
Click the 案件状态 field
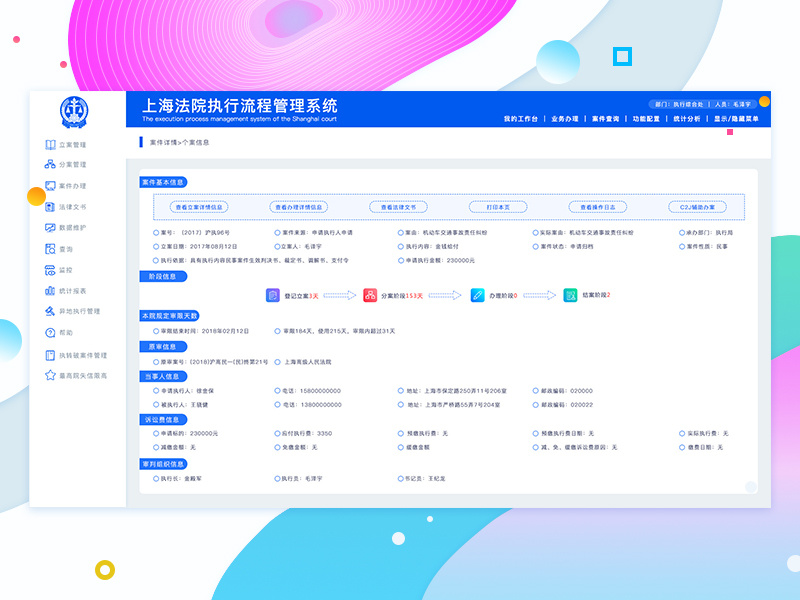pos(563,246)
